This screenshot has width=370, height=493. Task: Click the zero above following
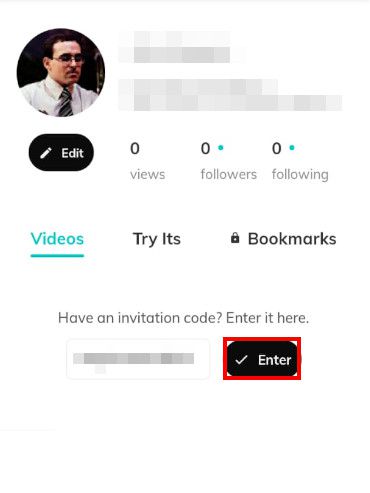coord(277,148)
